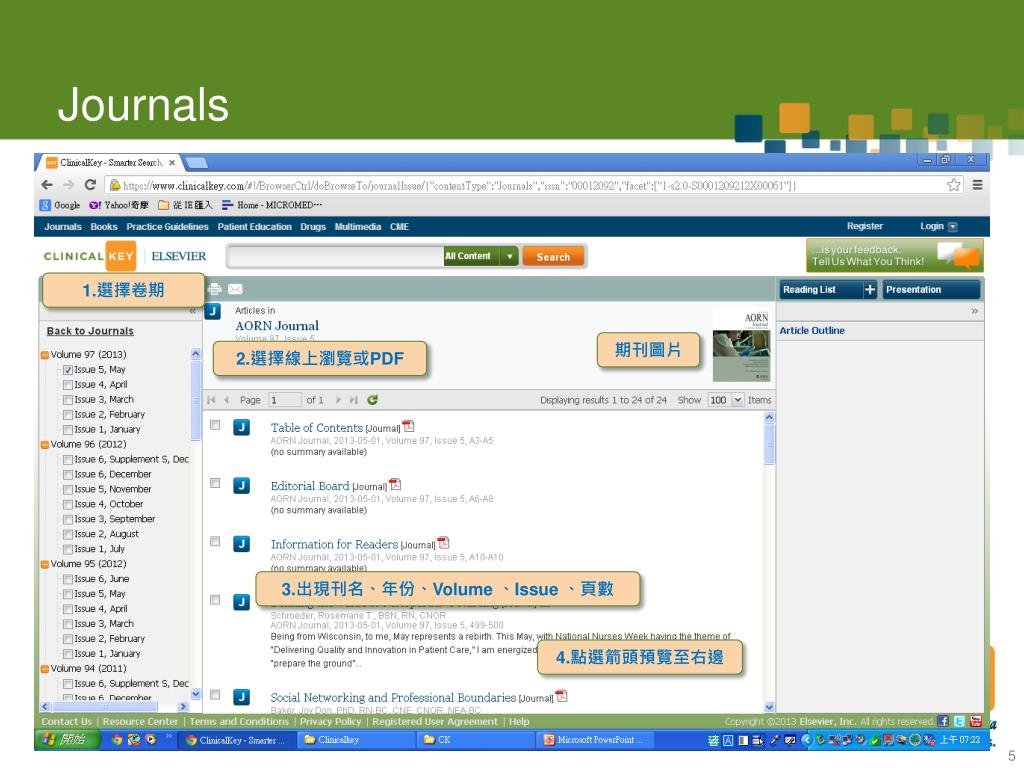Switch to Microsoft PowerPoint in the taskbar
Screen dimensions: 1024x768
tap(594, 740)
